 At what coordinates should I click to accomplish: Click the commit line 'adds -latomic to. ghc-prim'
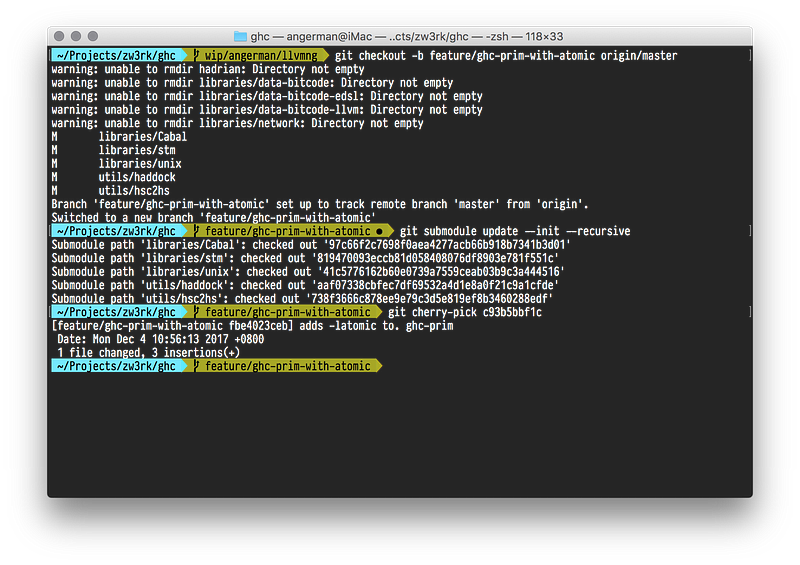point(252,326)
